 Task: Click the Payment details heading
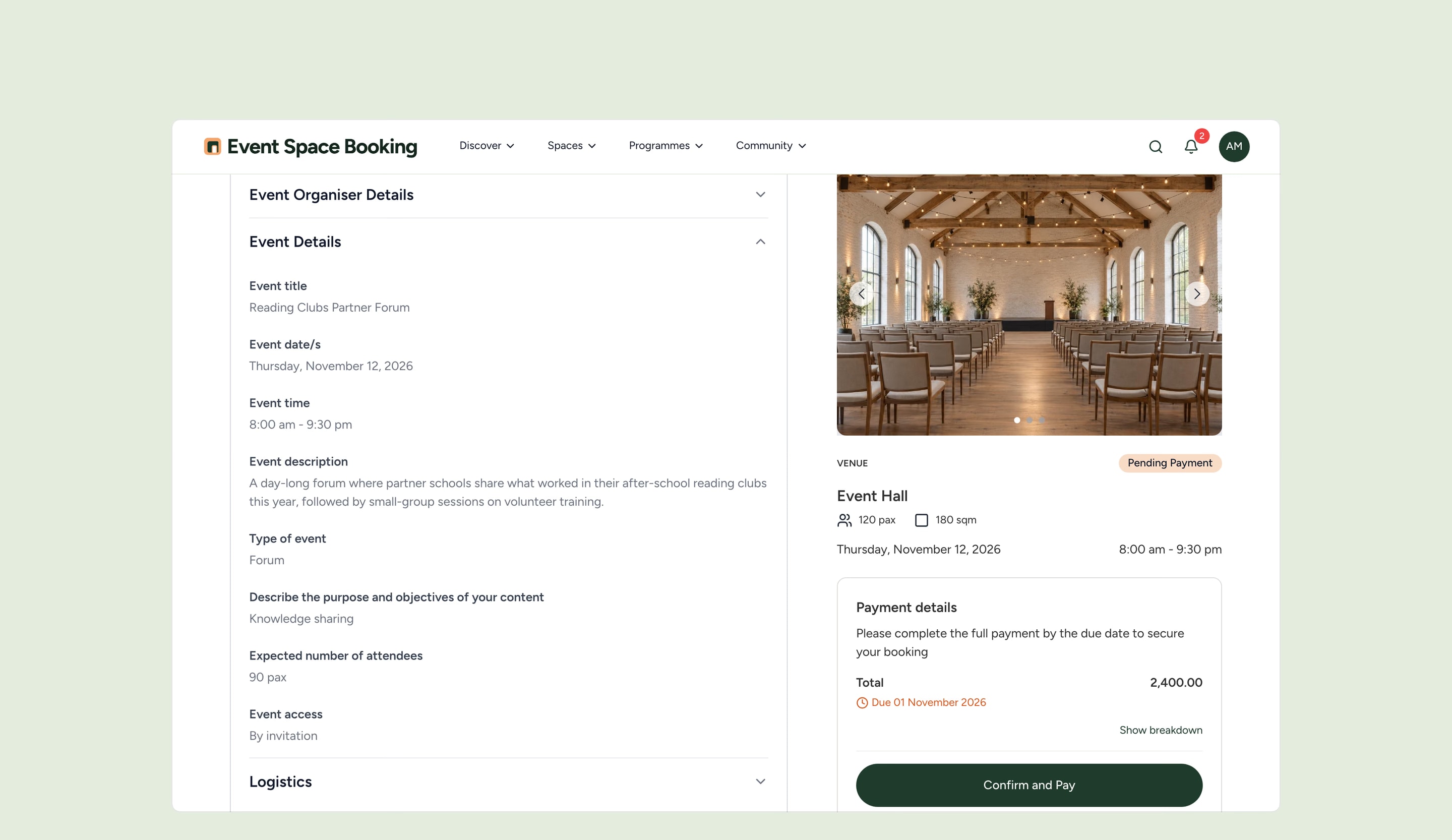pyautogui.click(x=906, y=607)
